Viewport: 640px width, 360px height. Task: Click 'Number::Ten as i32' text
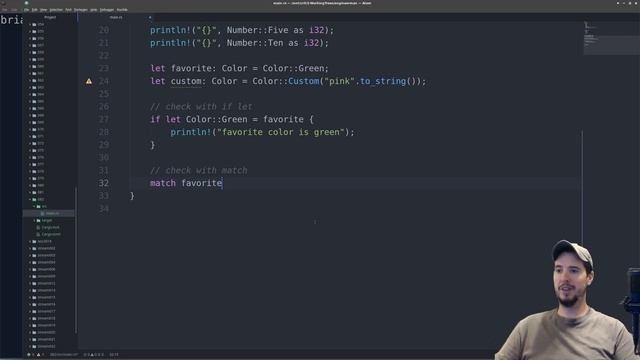click(273, 43)
